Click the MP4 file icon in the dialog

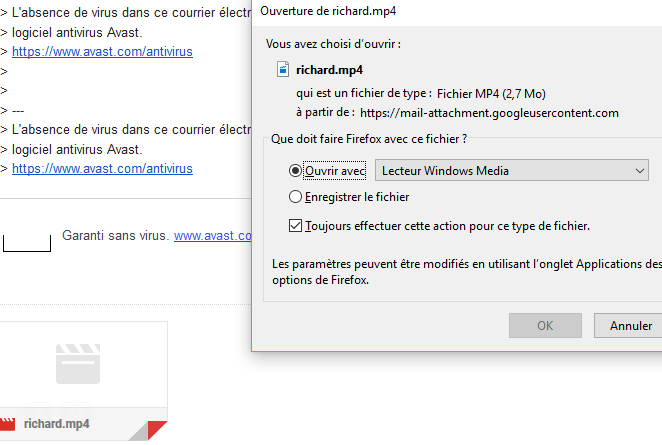point(283,70)
